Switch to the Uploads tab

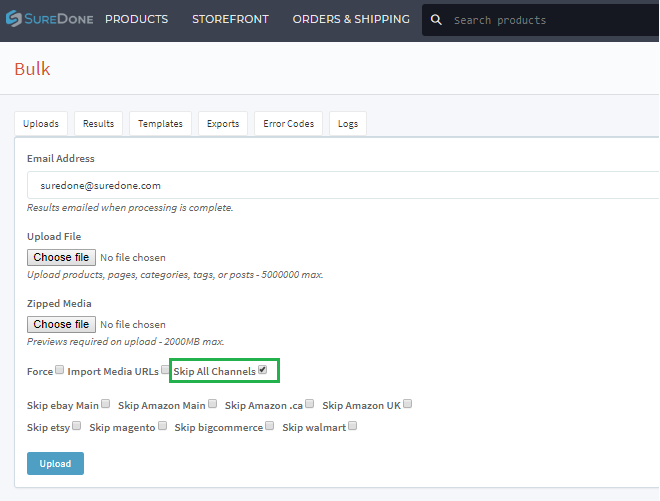[x=41, y=124]
